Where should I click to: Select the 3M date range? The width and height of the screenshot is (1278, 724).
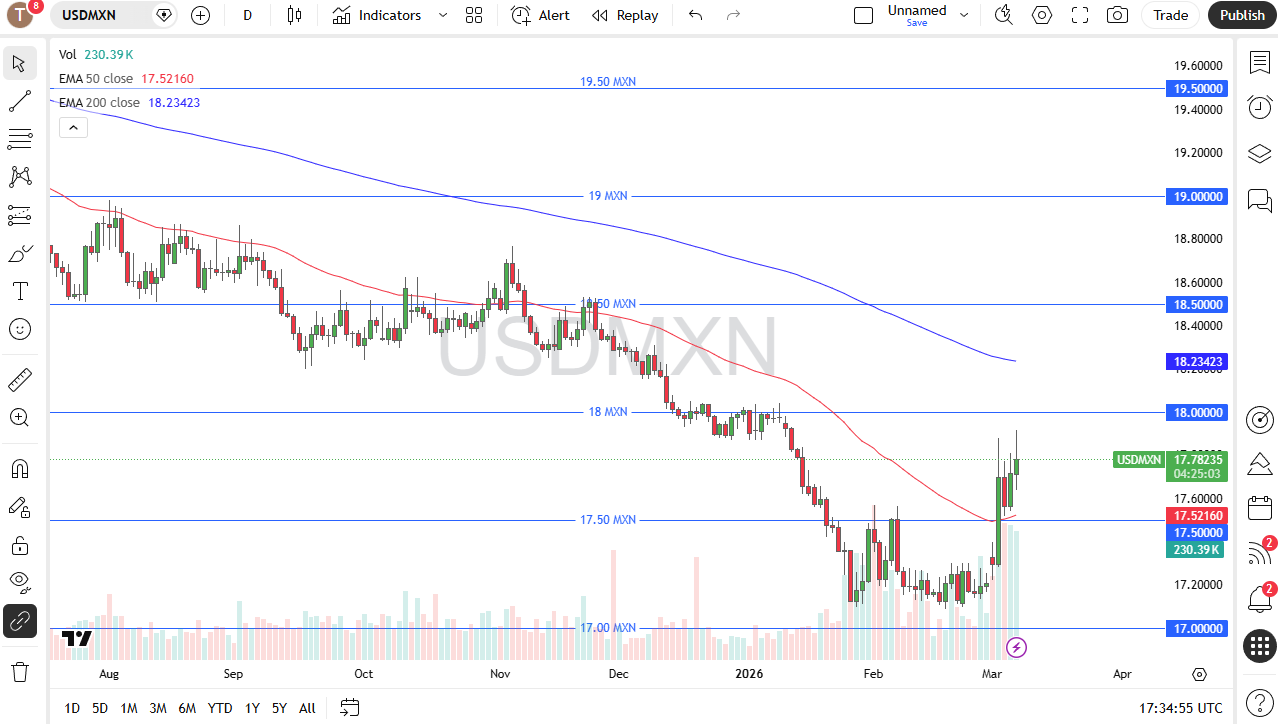tap(158, 708)
